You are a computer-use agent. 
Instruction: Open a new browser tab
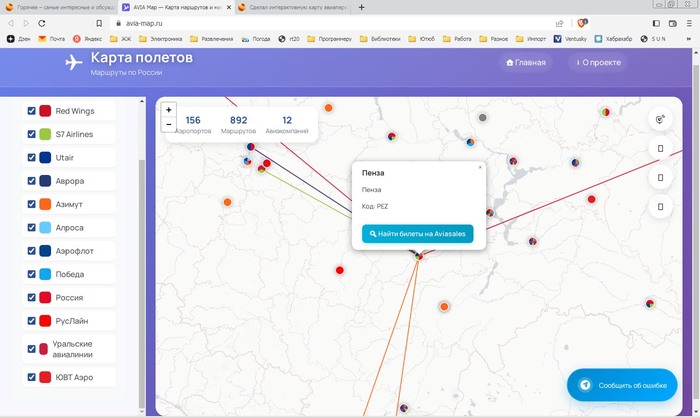(362, 7)
